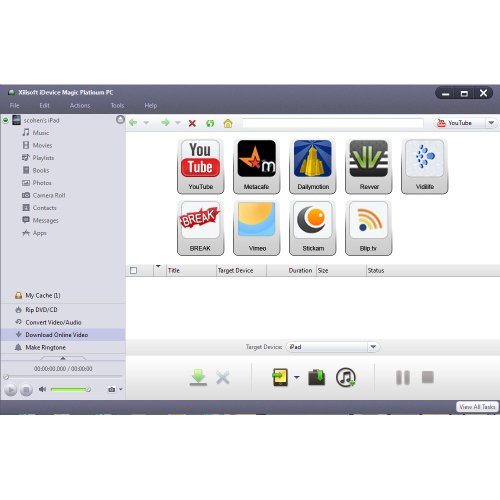Select Convert Video/Audio in the sidebar
This screenshot has width=500, height=500.
63,322
